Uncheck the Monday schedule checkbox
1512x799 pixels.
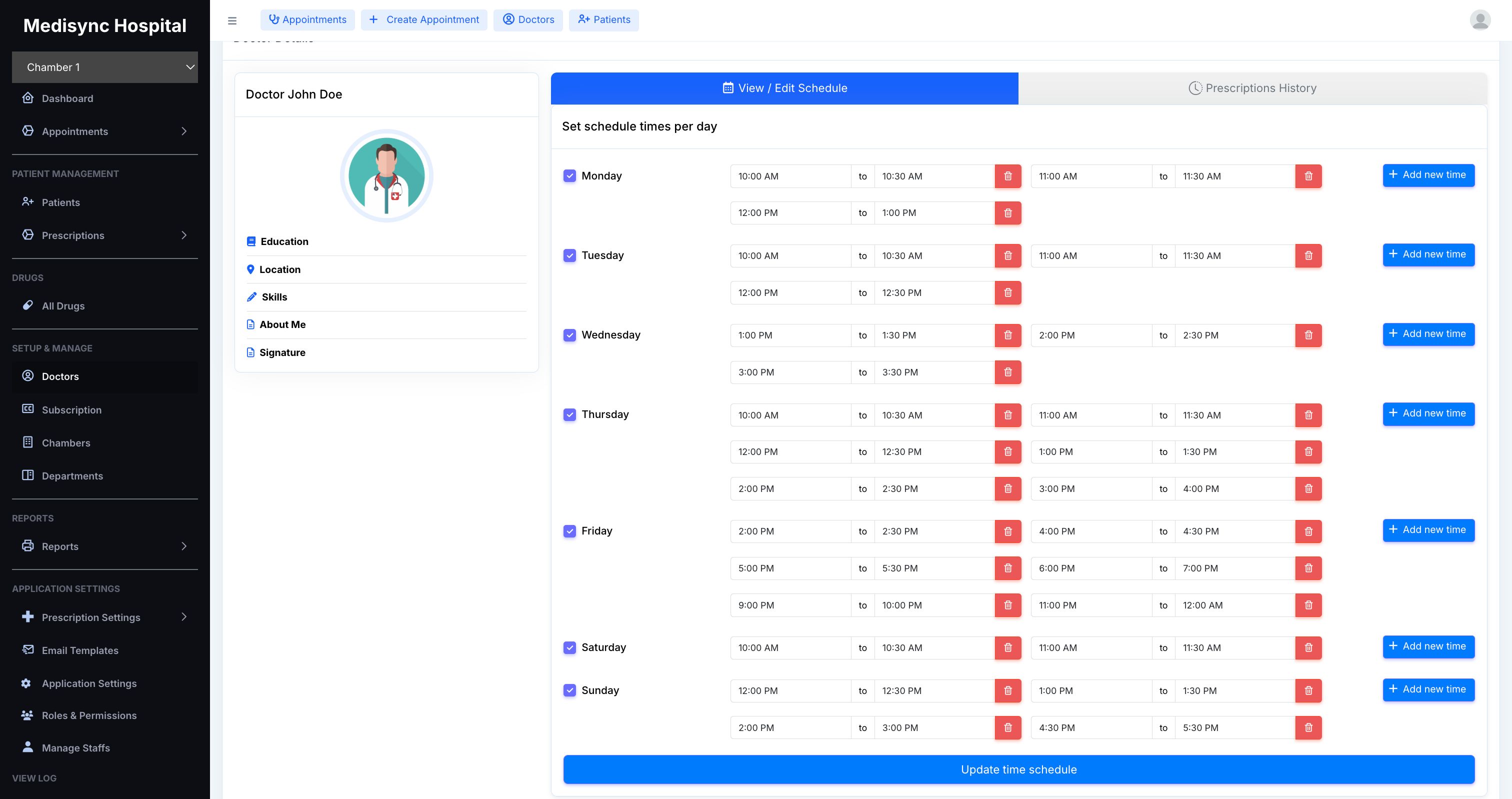click(x=569, y=176)
